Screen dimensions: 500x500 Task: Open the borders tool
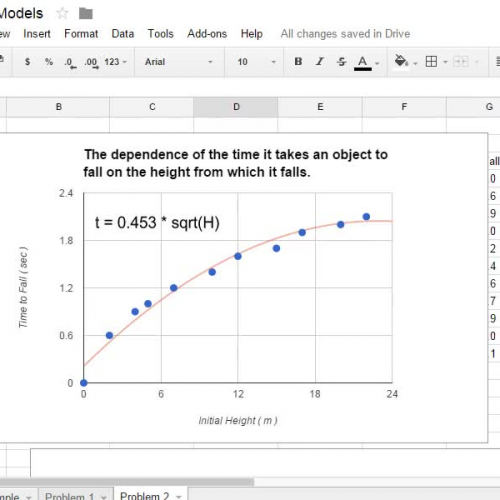click(x=431, y=62)
